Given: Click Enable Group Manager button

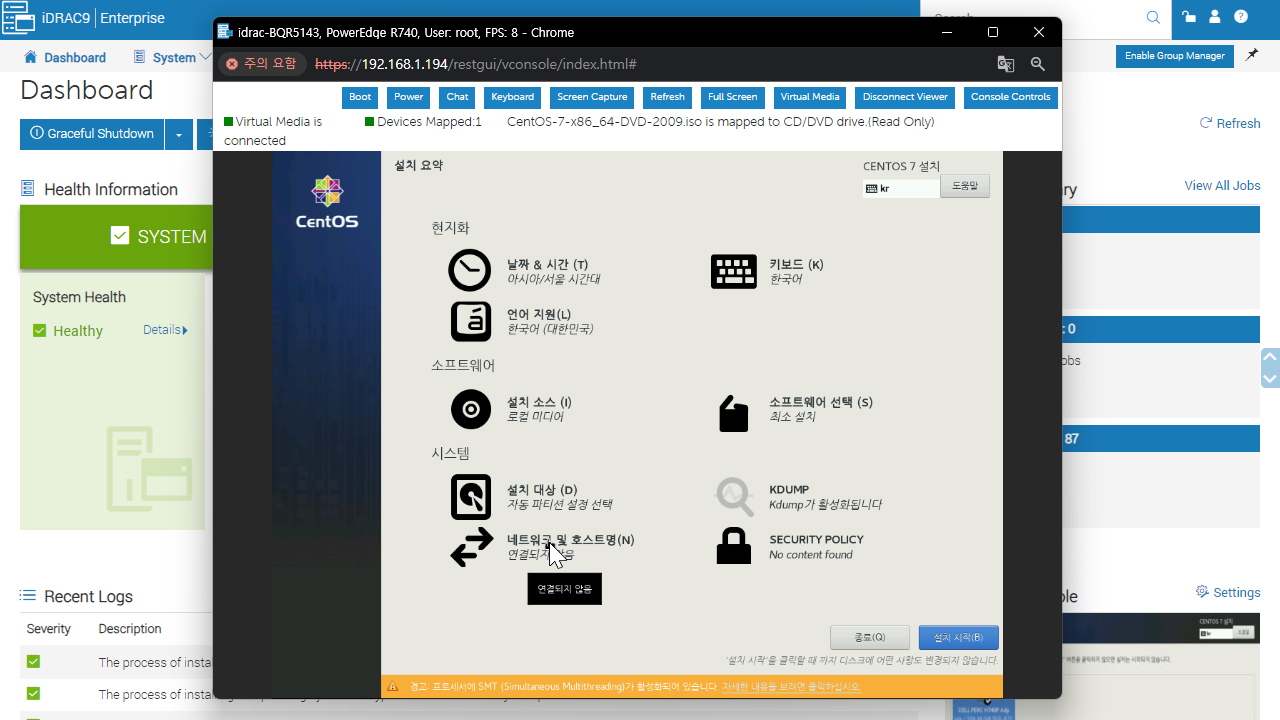Looking at the screenshot, I should click(1175, 56).
